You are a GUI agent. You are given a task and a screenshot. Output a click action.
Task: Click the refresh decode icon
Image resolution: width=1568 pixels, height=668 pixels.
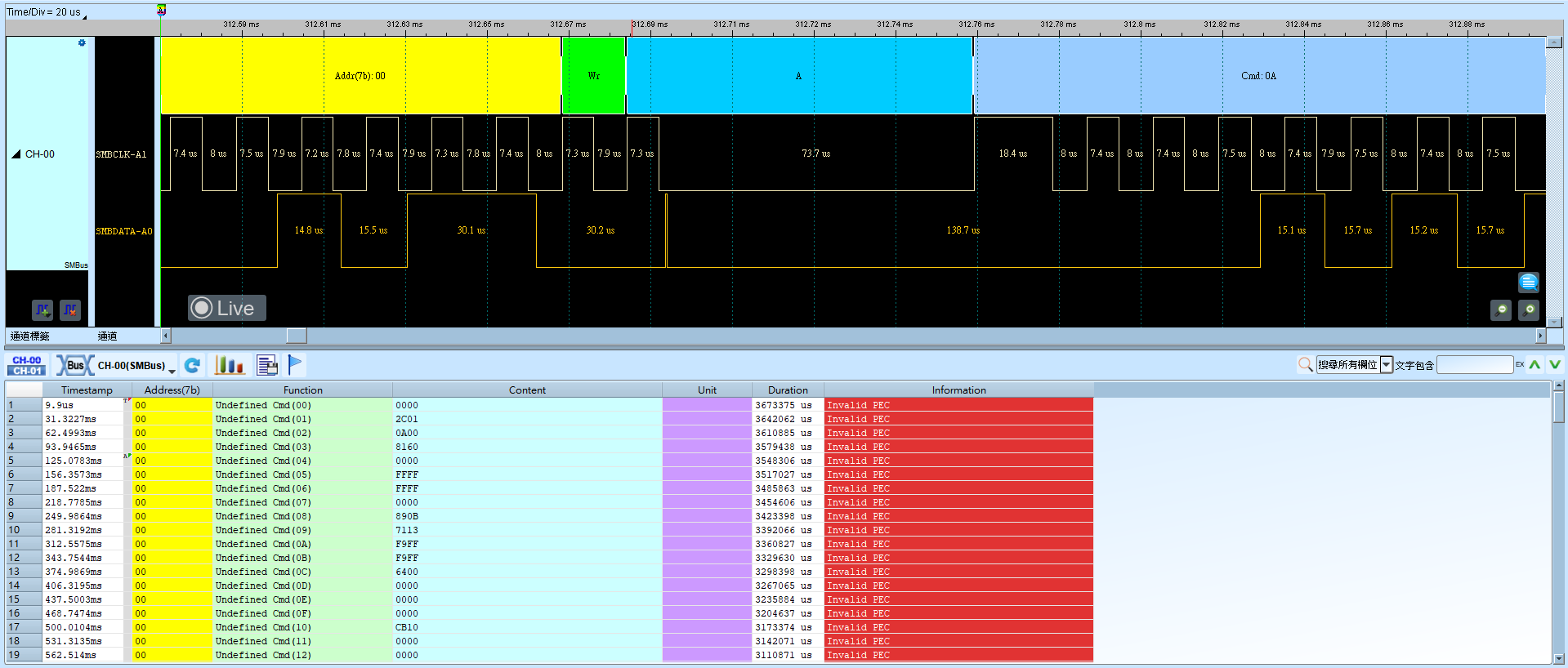tap(192, 365)
